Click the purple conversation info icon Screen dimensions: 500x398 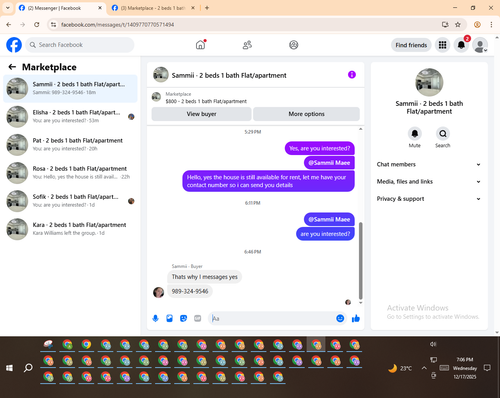352,75
